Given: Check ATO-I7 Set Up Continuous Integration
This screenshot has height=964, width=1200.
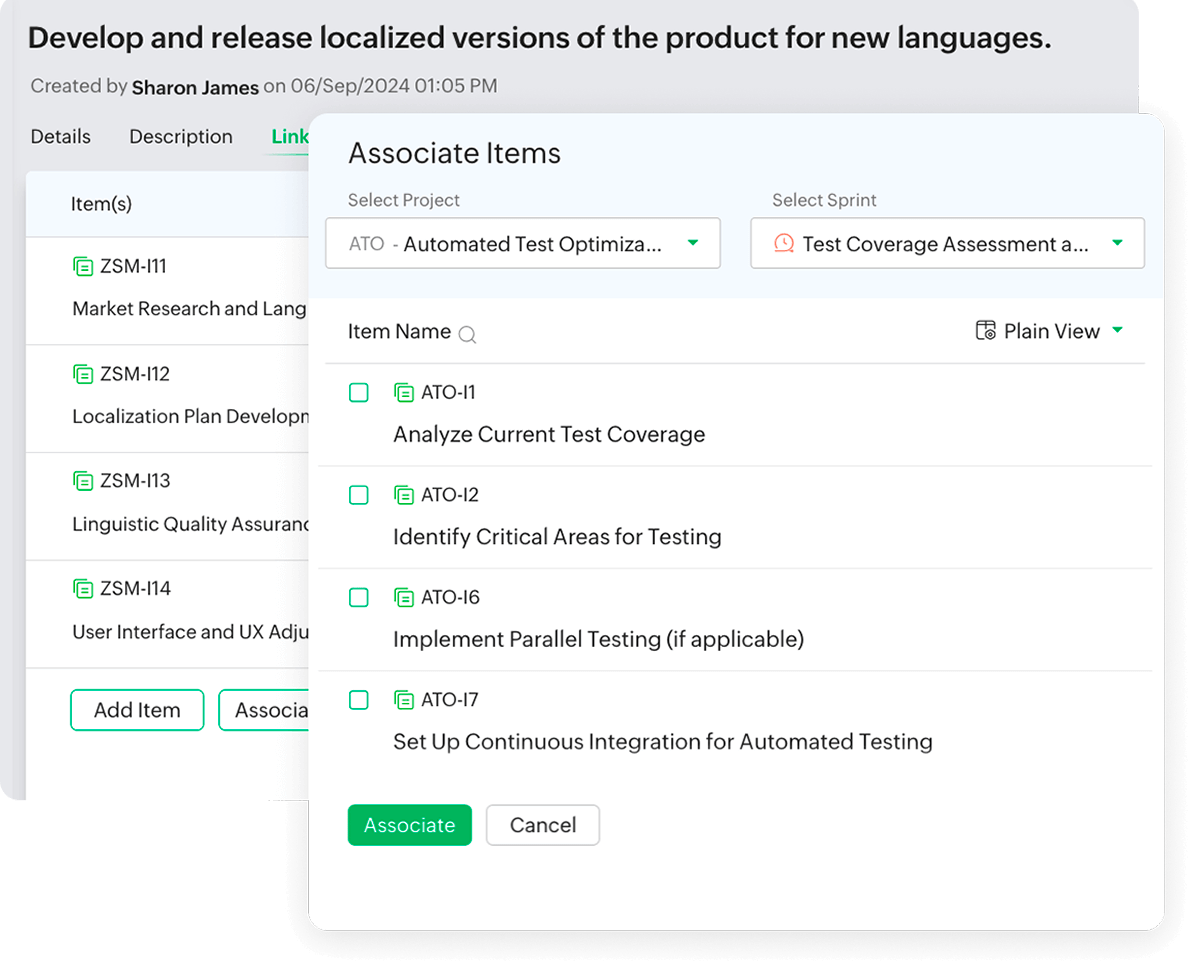Looking at the screenshot, I should (x=359, y=700).
